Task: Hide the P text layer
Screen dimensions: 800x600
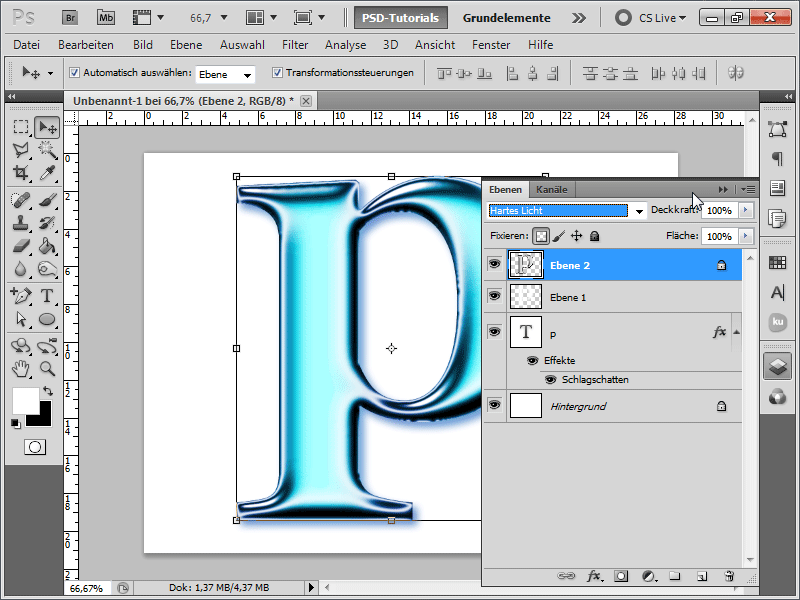Action: click(494, 332)
